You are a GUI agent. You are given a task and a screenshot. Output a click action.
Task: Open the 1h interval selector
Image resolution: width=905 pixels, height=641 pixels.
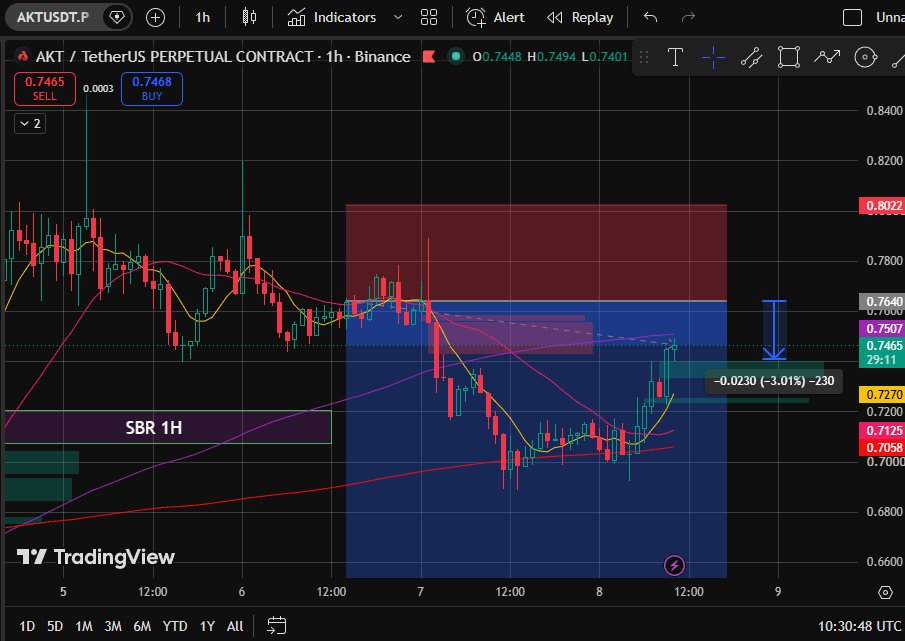pyautogui.click(x=203, y=17)
